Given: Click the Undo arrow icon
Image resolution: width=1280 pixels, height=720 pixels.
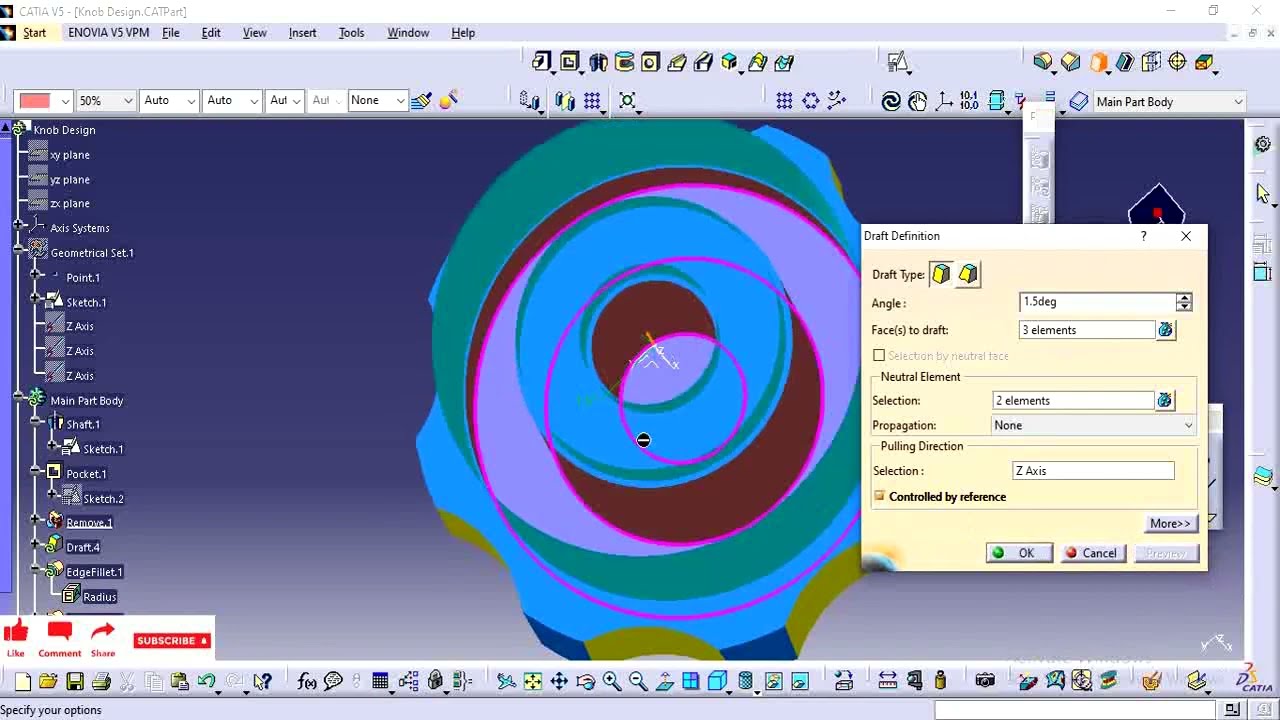Looking at the screenshot, I should [207, 682].
